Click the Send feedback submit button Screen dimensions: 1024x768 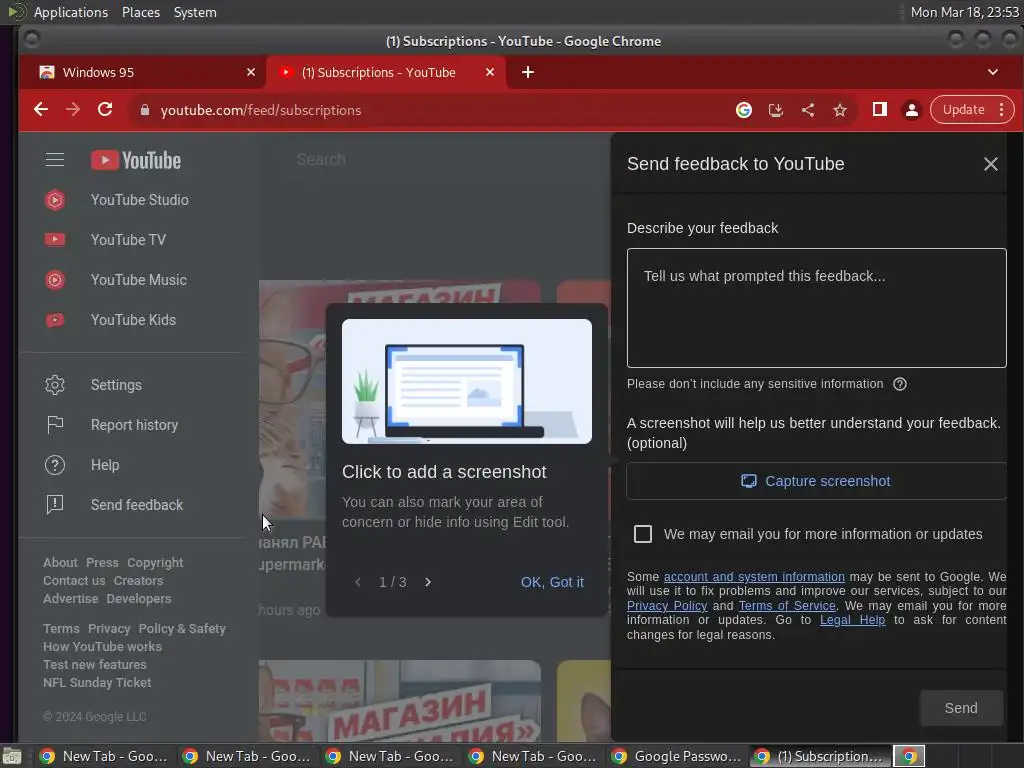point(961,708)
